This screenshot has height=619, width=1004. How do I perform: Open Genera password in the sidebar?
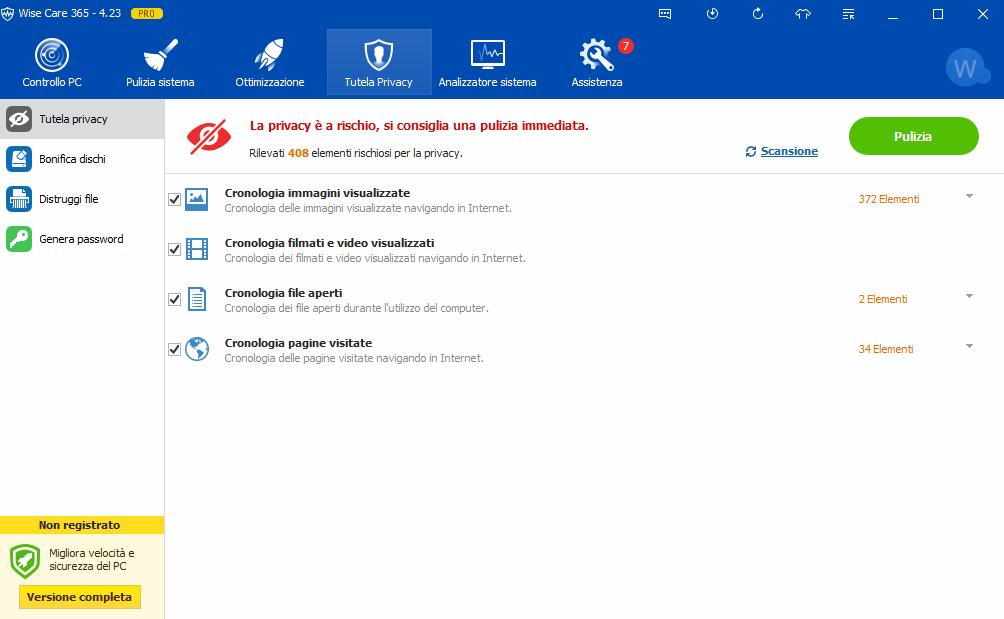coord(82,239)
